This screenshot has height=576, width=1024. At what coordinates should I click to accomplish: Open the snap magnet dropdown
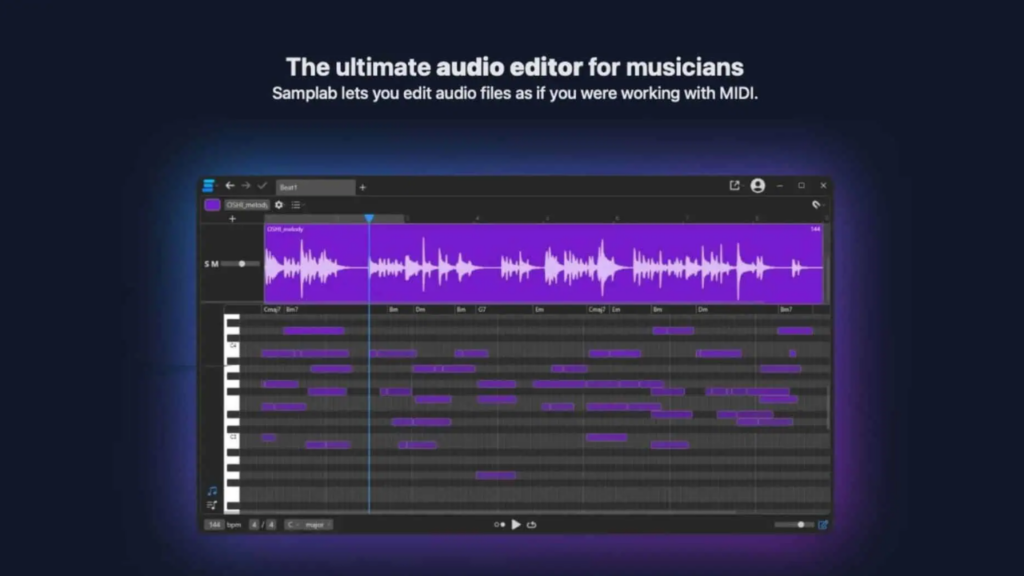(x=817, y=205)
